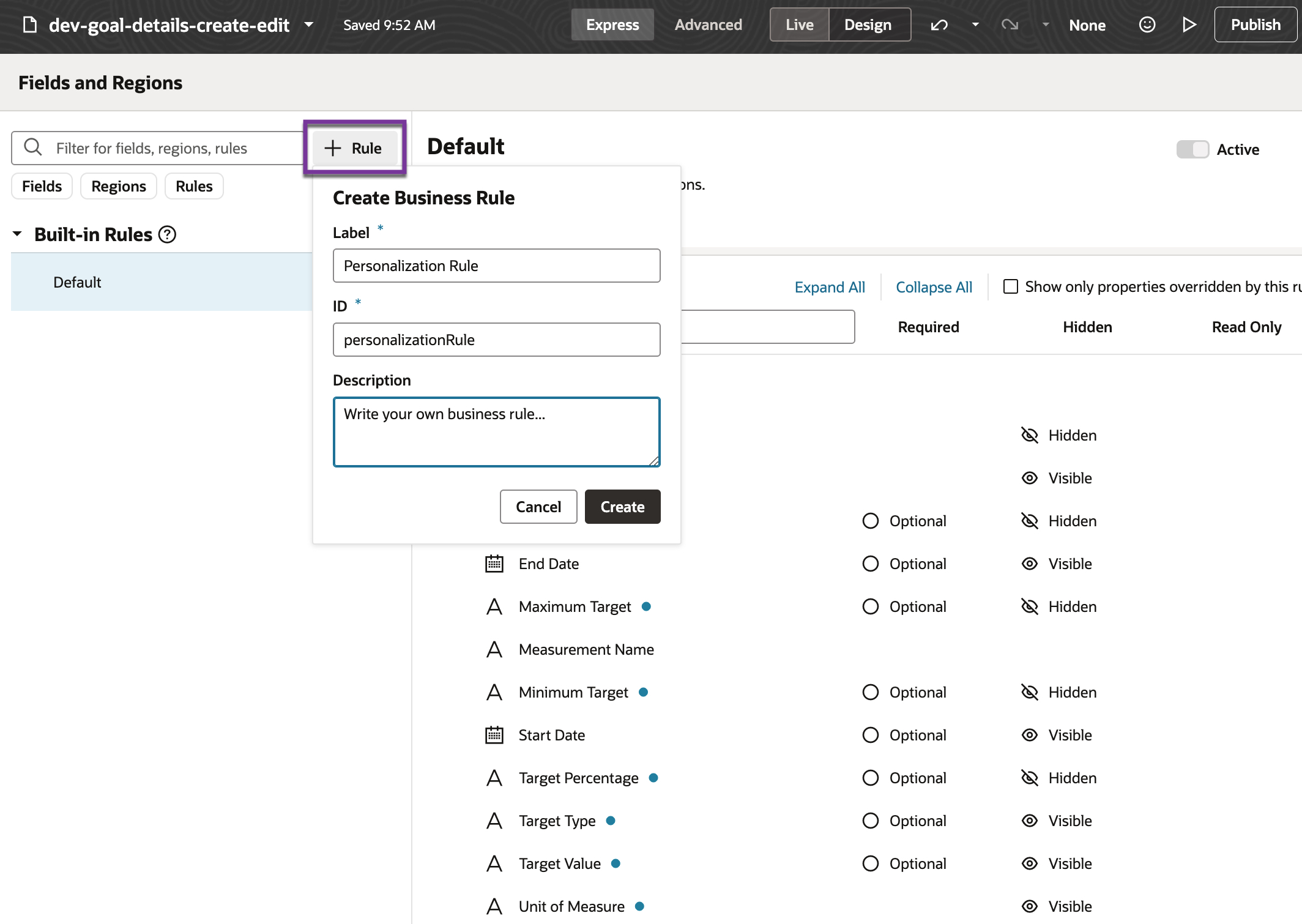Click the redo arrow icon
Screen dimensions: 1302x924
[1010, 25]
